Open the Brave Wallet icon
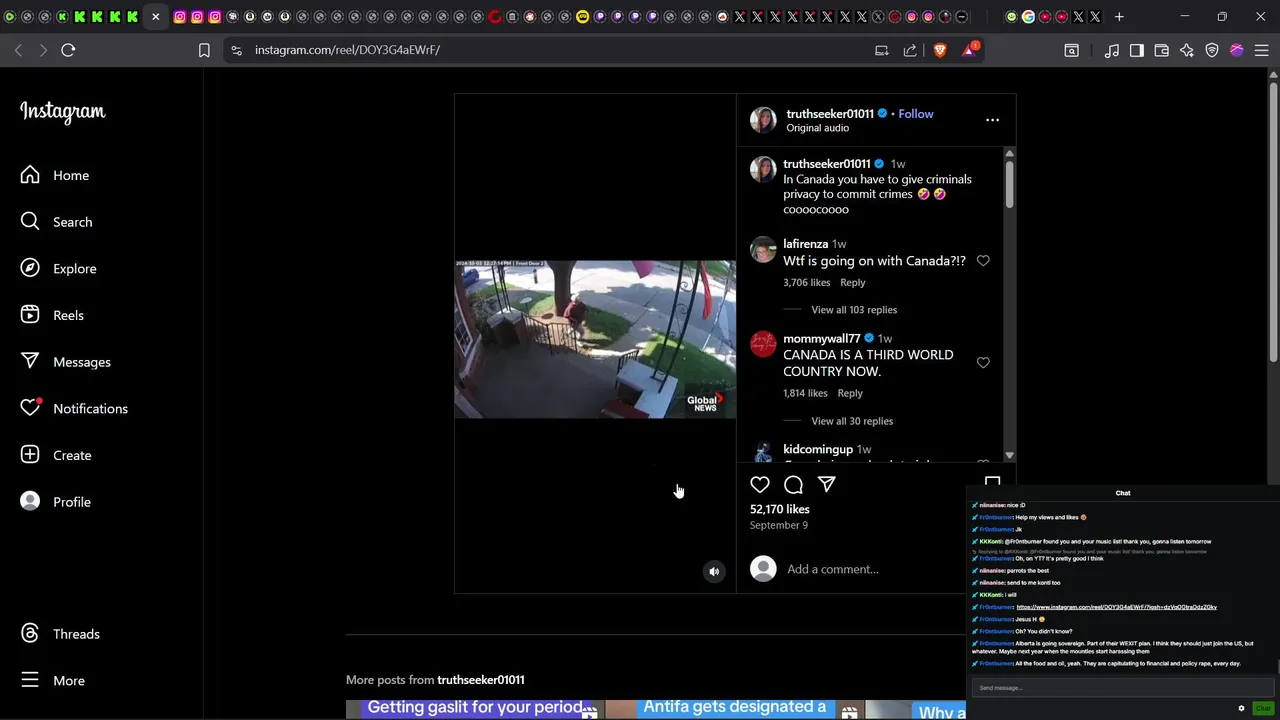 pyautogui.click(x=1161, y=50)
